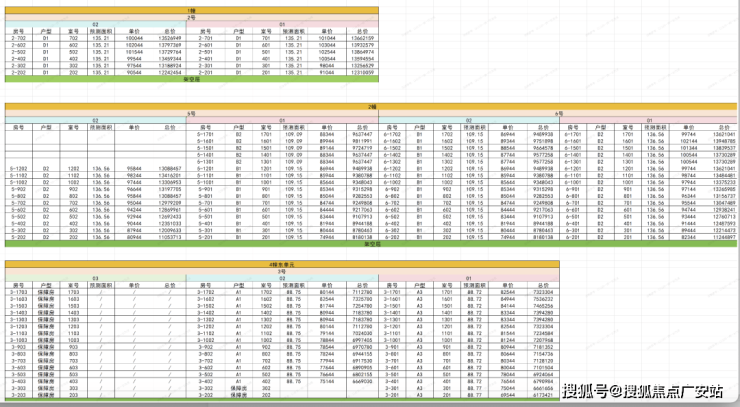740x407 pixels.
Task: Click the green 架空层 bar under building 2
Action: point(371,244)
